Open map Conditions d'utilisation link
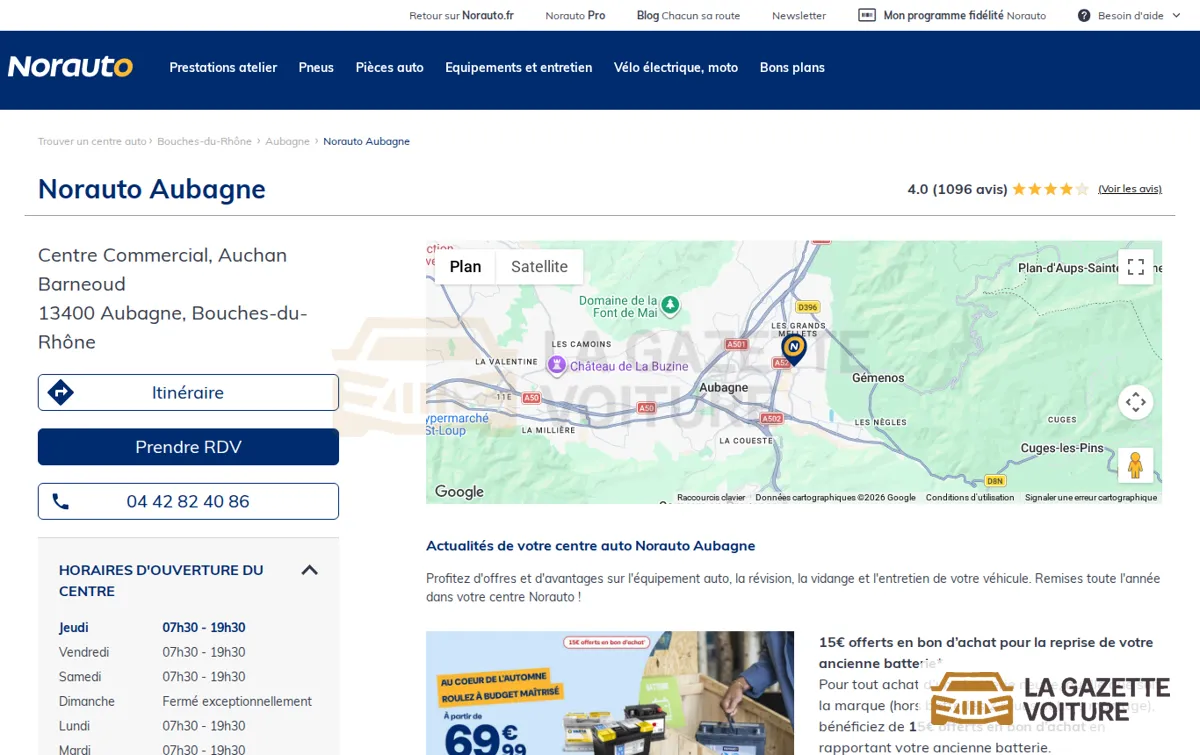 [970, 497]
